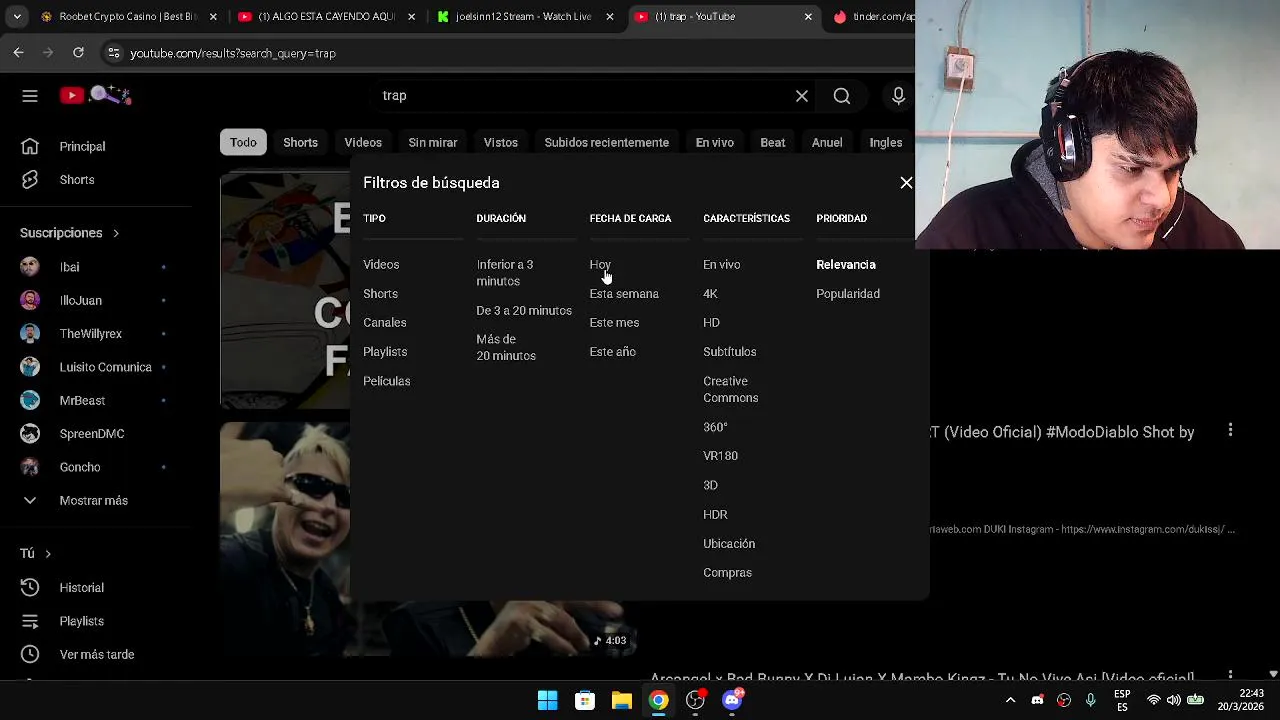Screen dimensions: 1280x720
Task: Clear the search box with the X icon
Action: pyautogui.click(x=802, y=96)
